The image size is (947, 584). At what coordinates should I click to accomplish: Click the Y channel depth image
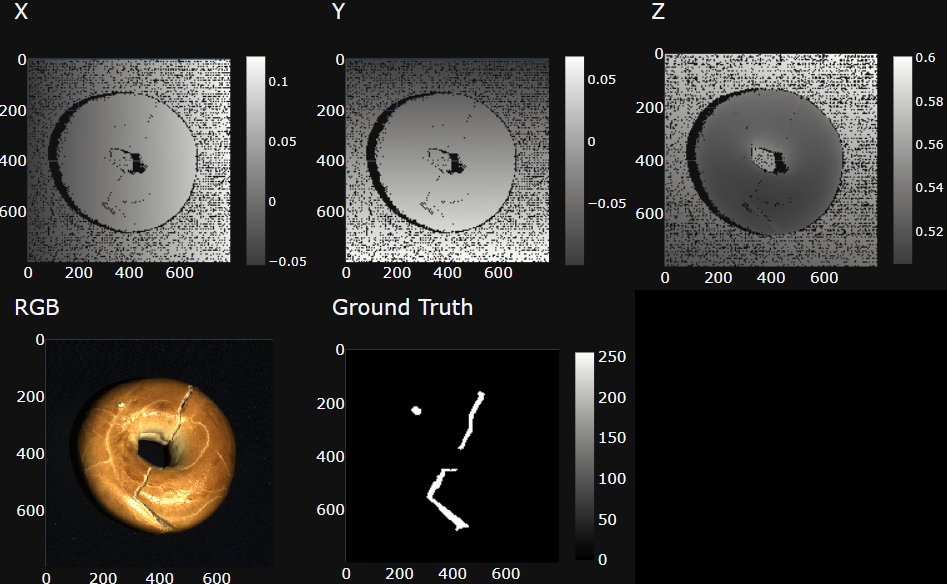(x=447, y=160)
